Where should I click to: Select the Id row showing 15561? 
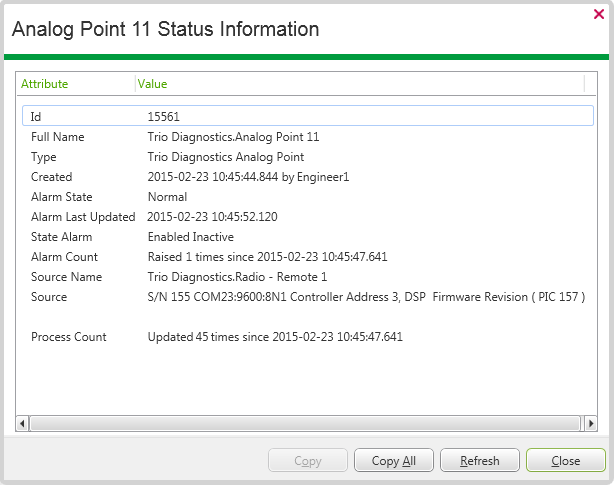click(x=300, y=117)
